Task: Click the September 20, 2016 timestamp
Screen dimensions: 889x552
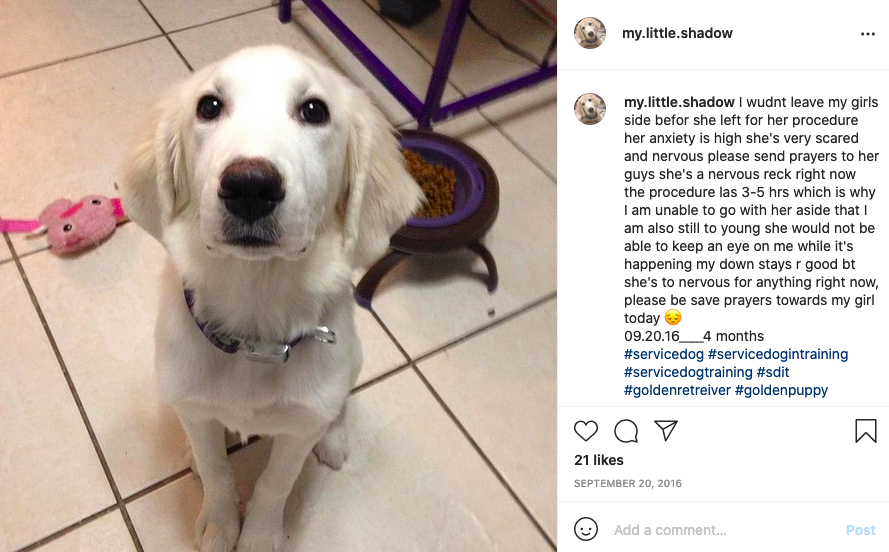Action: point(628,483)
